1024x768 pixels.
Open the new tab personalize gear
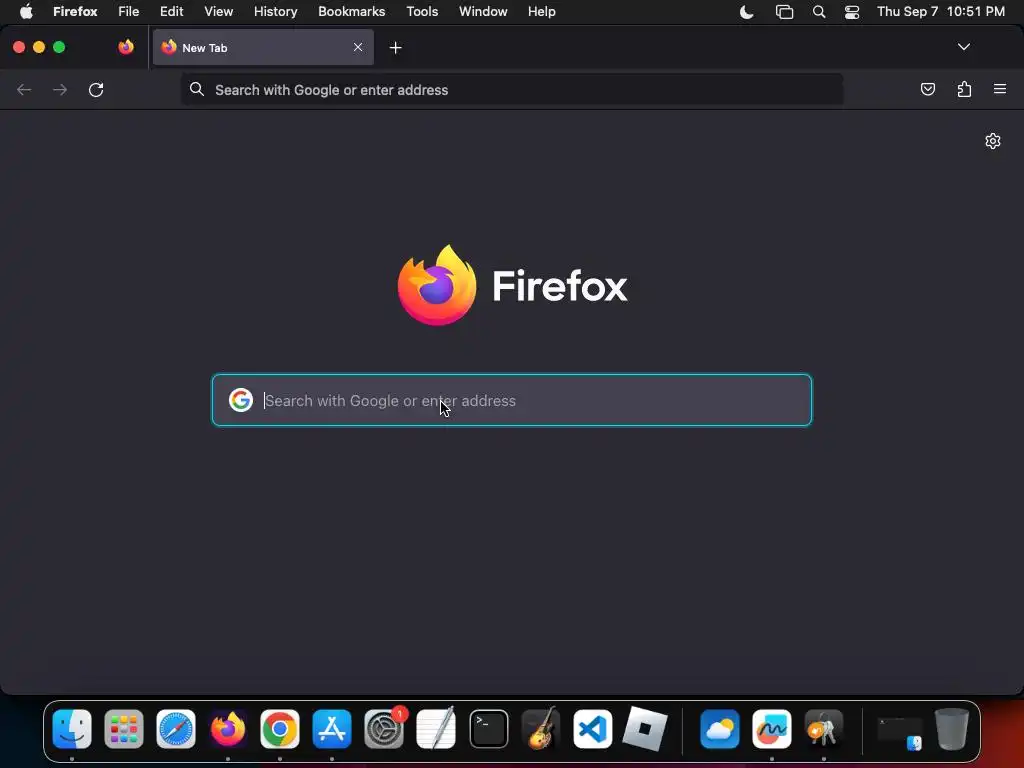tap(993, 141)
